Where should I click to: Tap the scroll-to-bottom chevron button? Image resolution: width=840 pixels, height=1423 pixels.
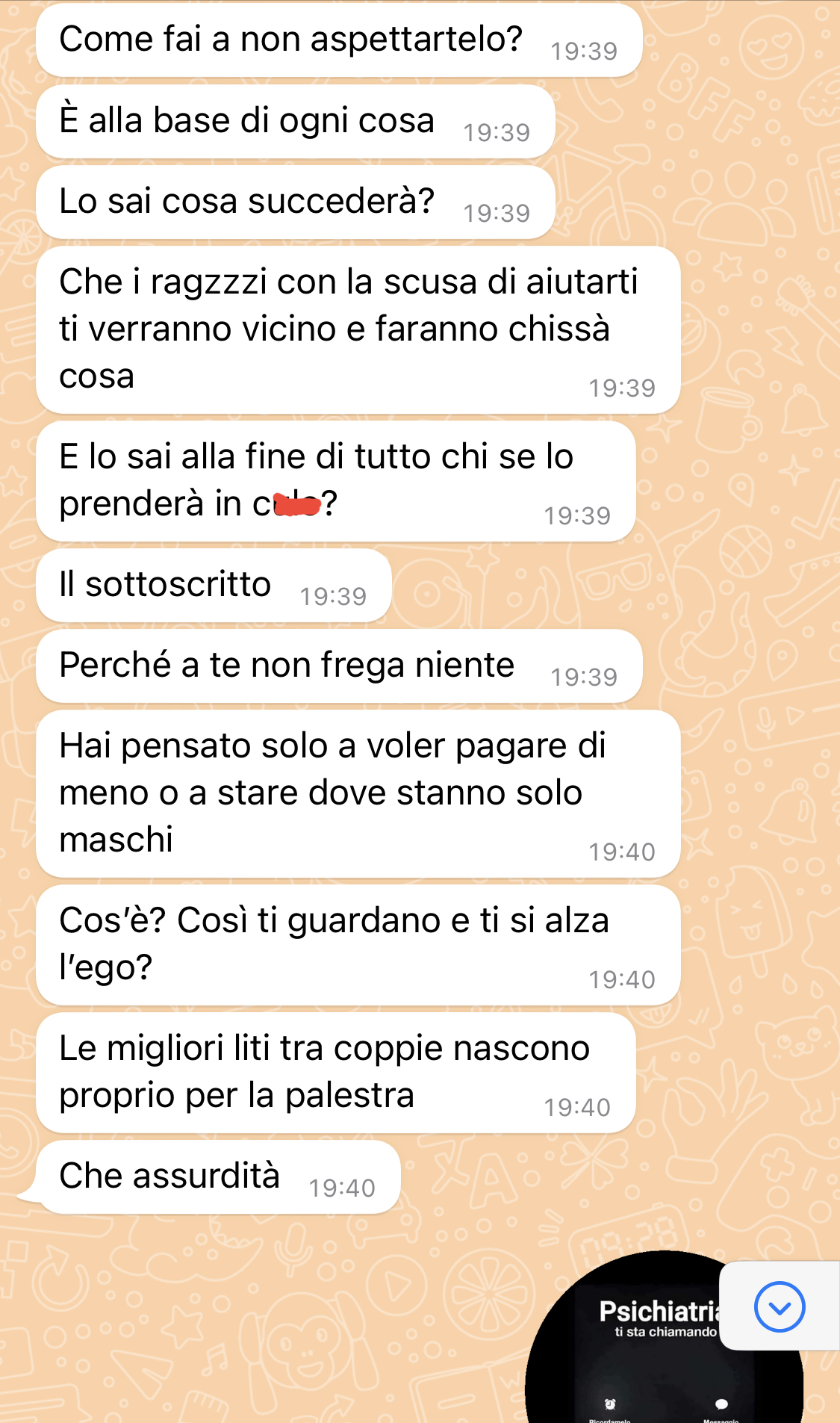click(x=780, y=1306)
